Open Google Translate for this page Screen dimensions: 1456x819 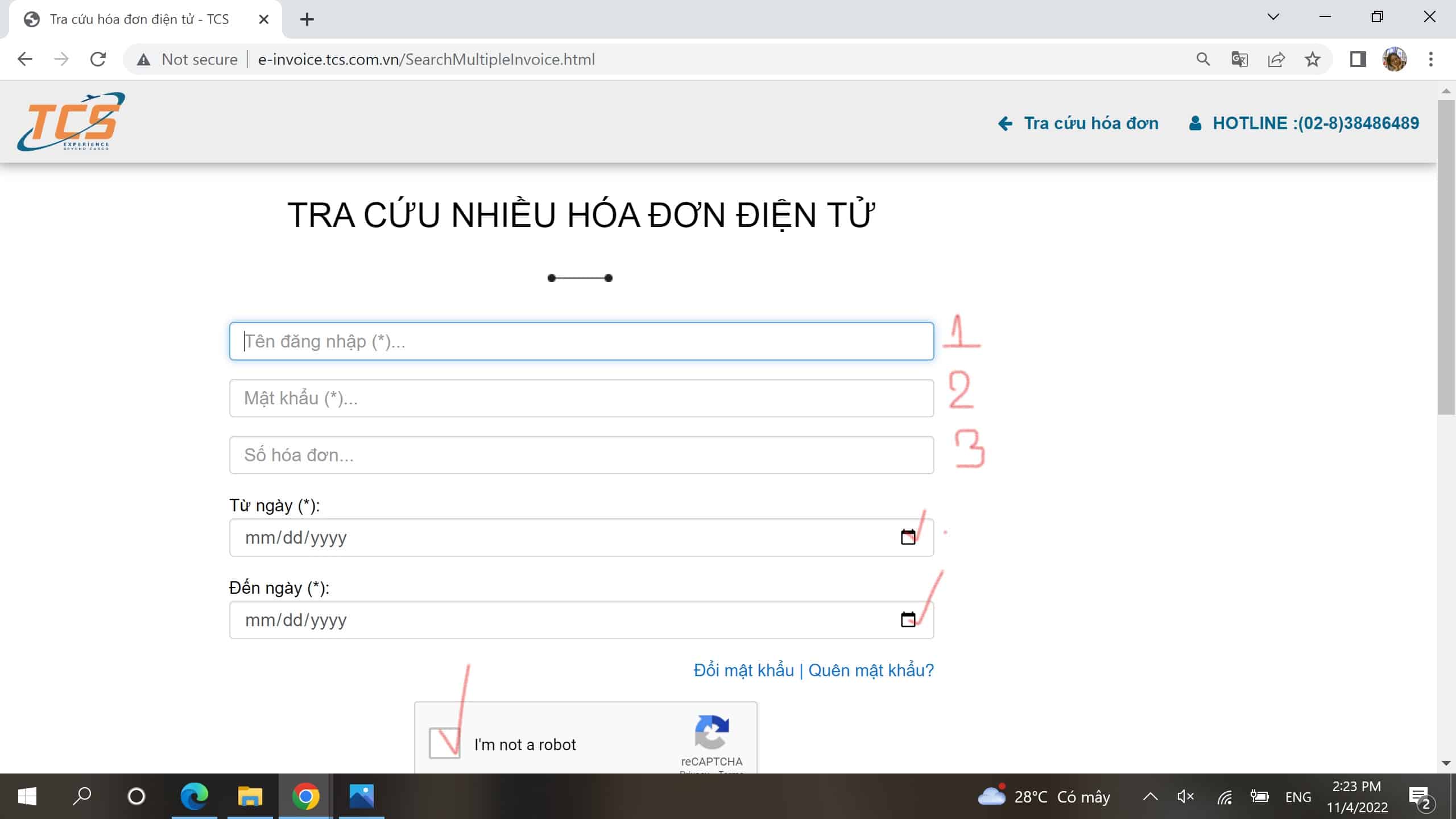click(1239, 59)
